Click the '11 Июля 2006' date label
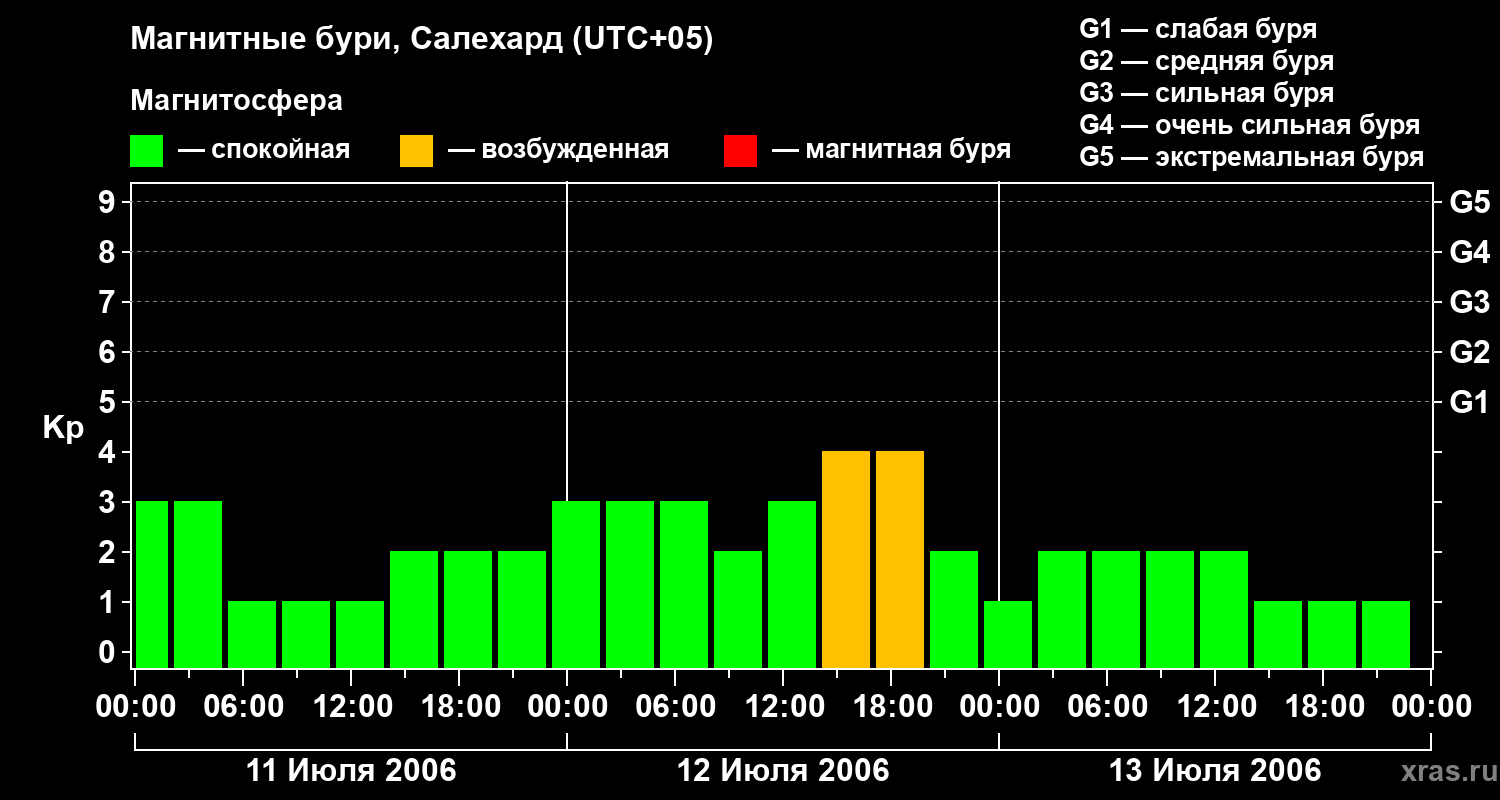 click(x=351, y=771)
